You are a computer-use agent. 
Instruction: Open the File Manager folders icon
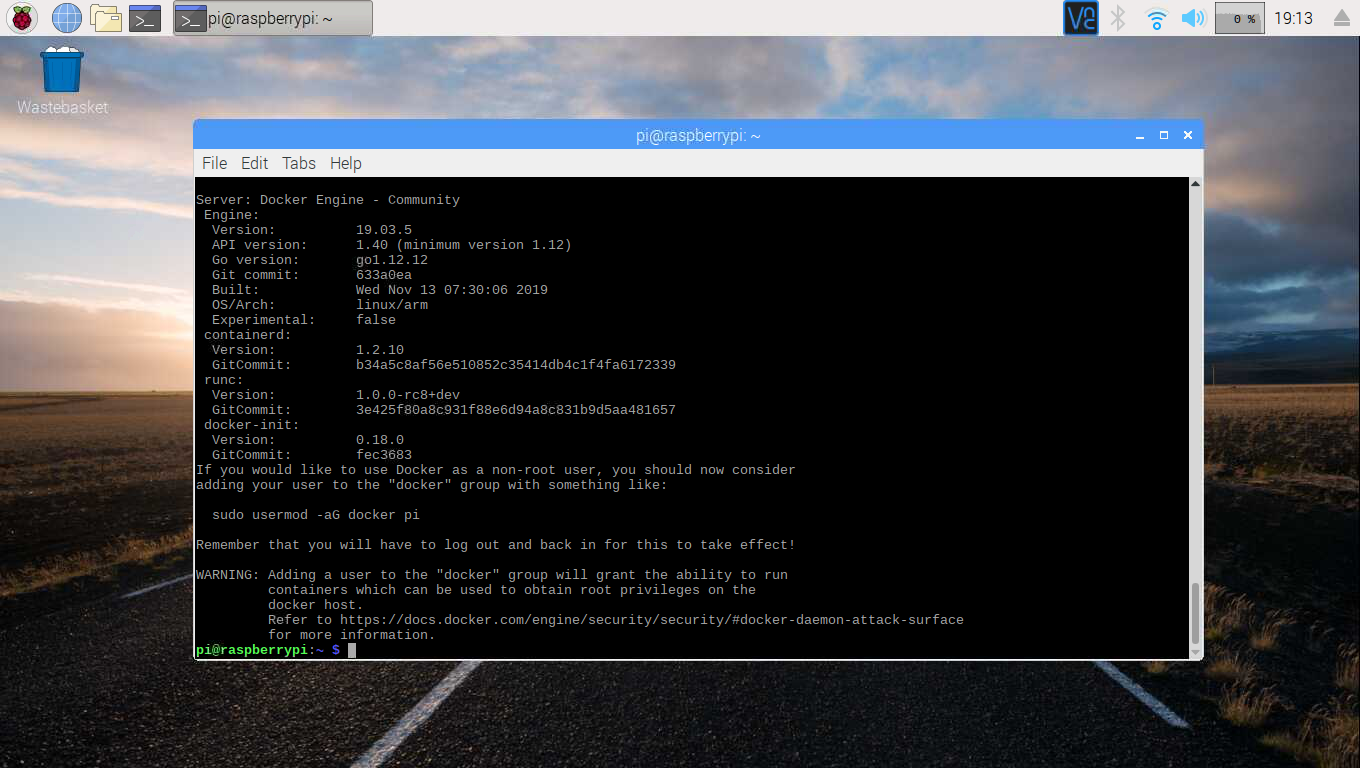[106, 18]
